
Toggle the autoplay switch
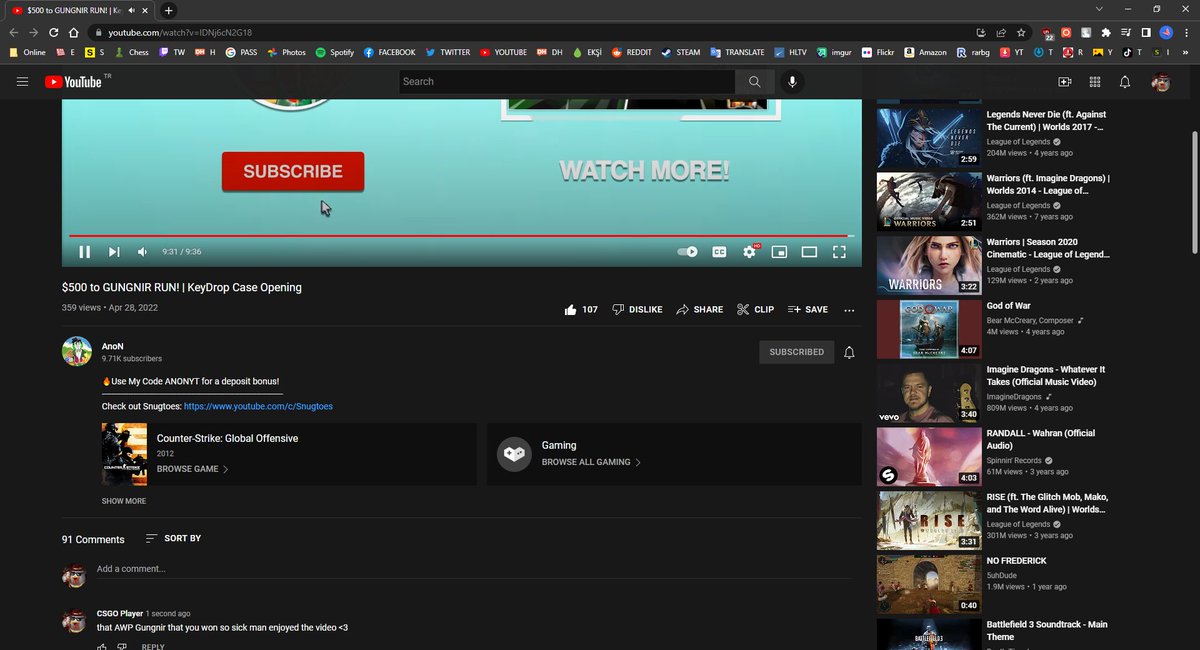(x=688, y=252)
